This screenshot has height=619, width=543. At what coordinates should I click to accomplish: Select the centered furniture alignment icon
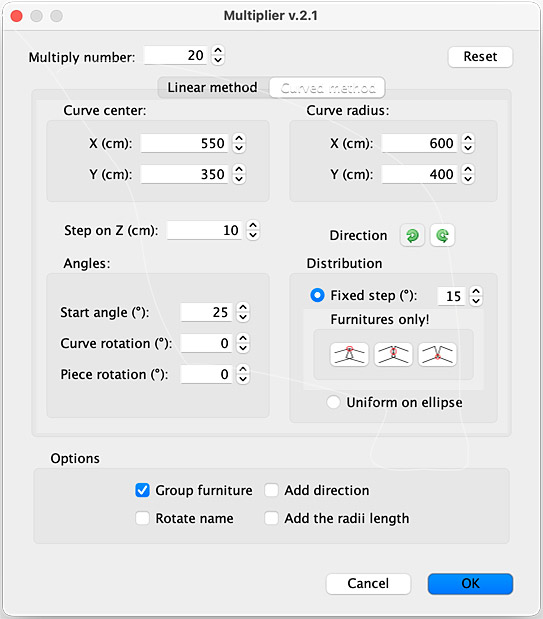(x=393, y=354)
